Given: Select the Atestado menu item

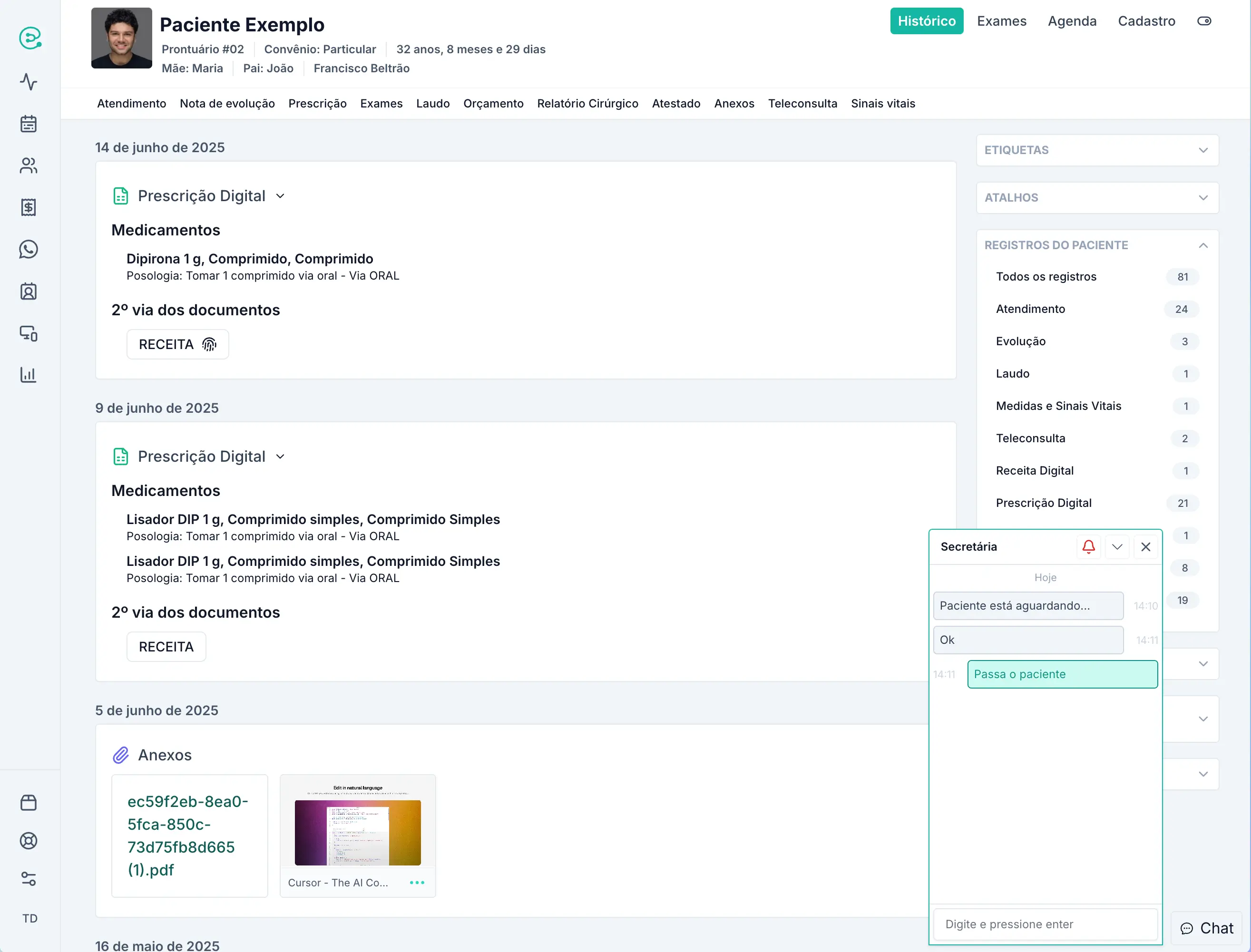Looking at the screenshot, I should tap(675, 104).
